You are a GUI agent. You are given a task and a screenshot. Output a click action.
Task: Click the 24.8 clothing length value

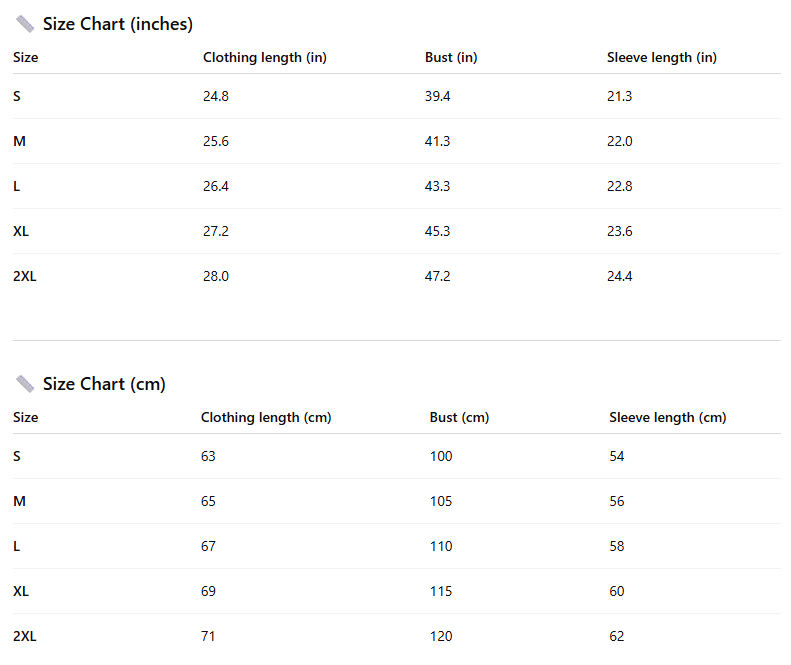pyautogui.click(x=216, y=96)
